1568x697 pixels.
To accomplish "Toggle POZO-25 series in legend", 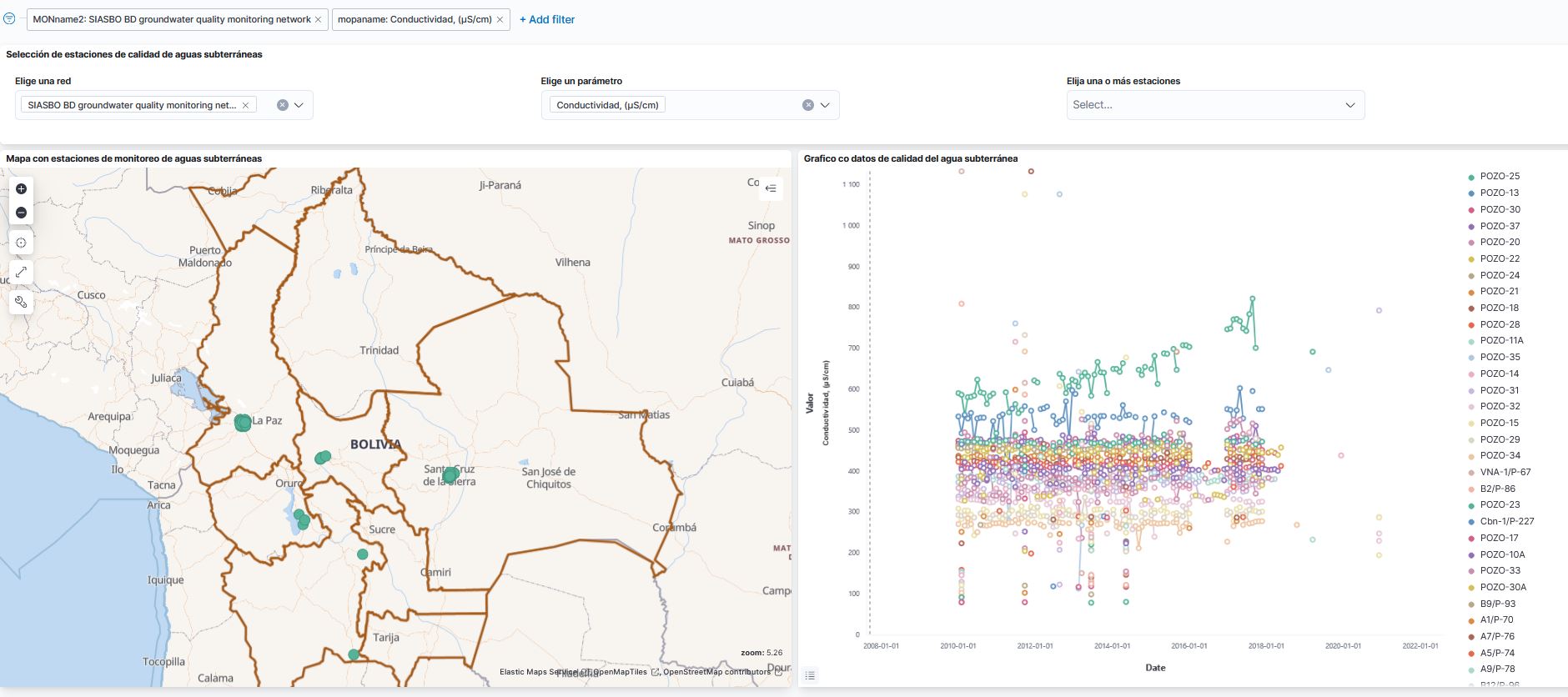I will (x=1500, y=177).
